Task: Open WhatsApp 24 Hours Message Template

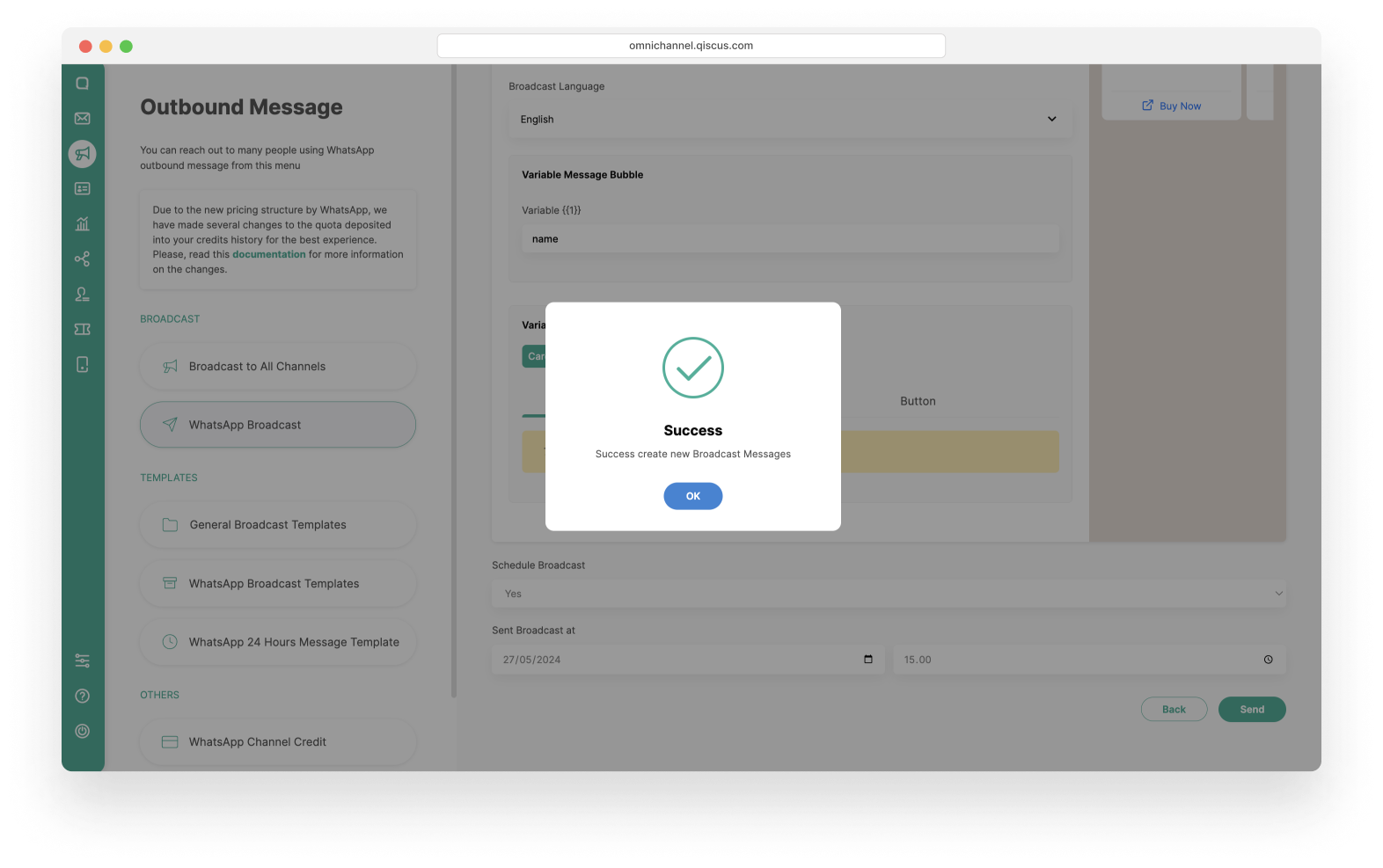Action: pyautogui.click(x=278, y=642)
